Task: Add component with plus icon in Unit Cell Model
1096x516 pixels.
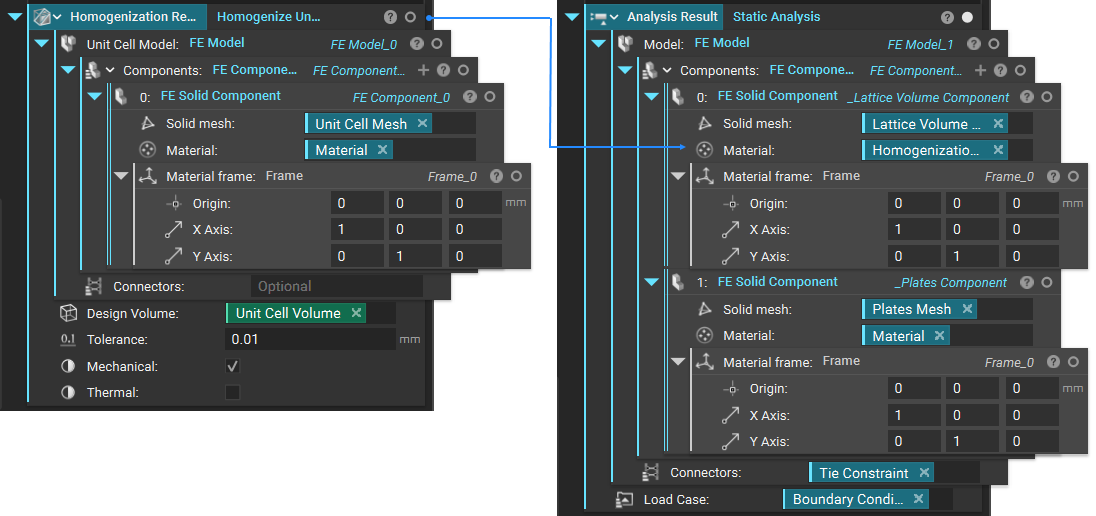Action: pyautogui.click(x=423, y=70)
